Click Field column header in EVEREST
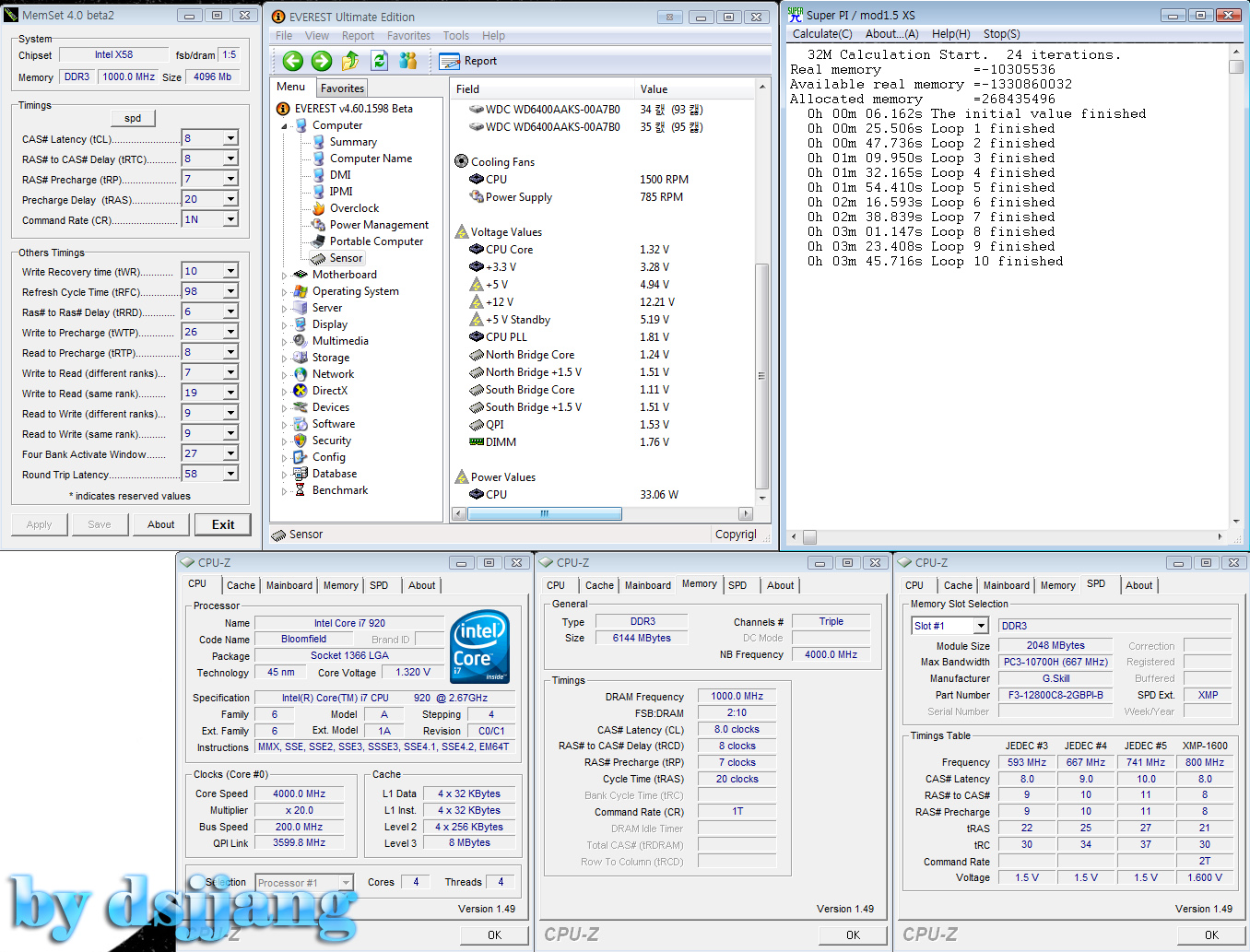 click(x=543, y=89)
